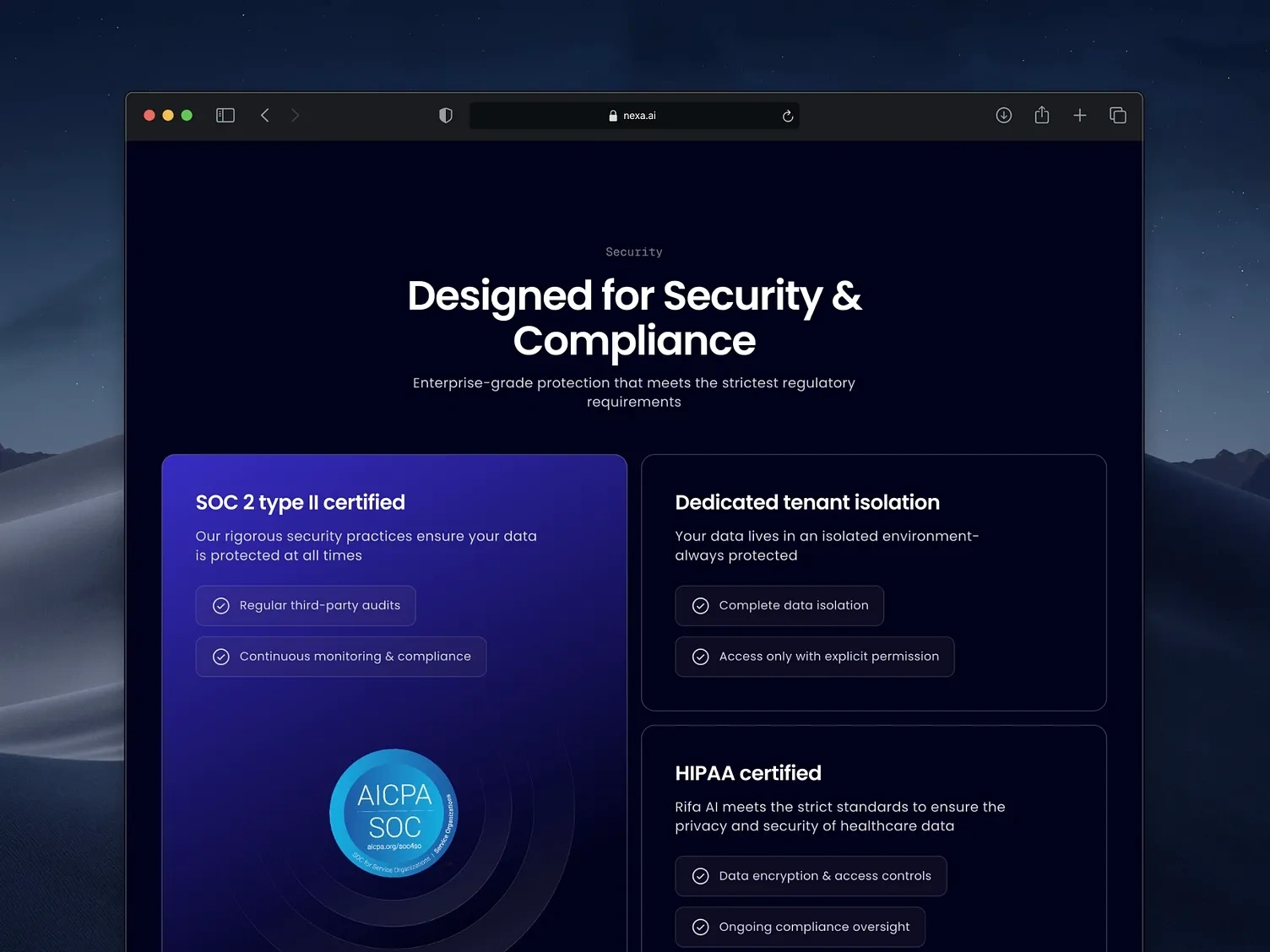The height and width of the screenshot is (952, 1270).
Task: Click the check icon beside Data encryption
Action: tap(701, 876)
